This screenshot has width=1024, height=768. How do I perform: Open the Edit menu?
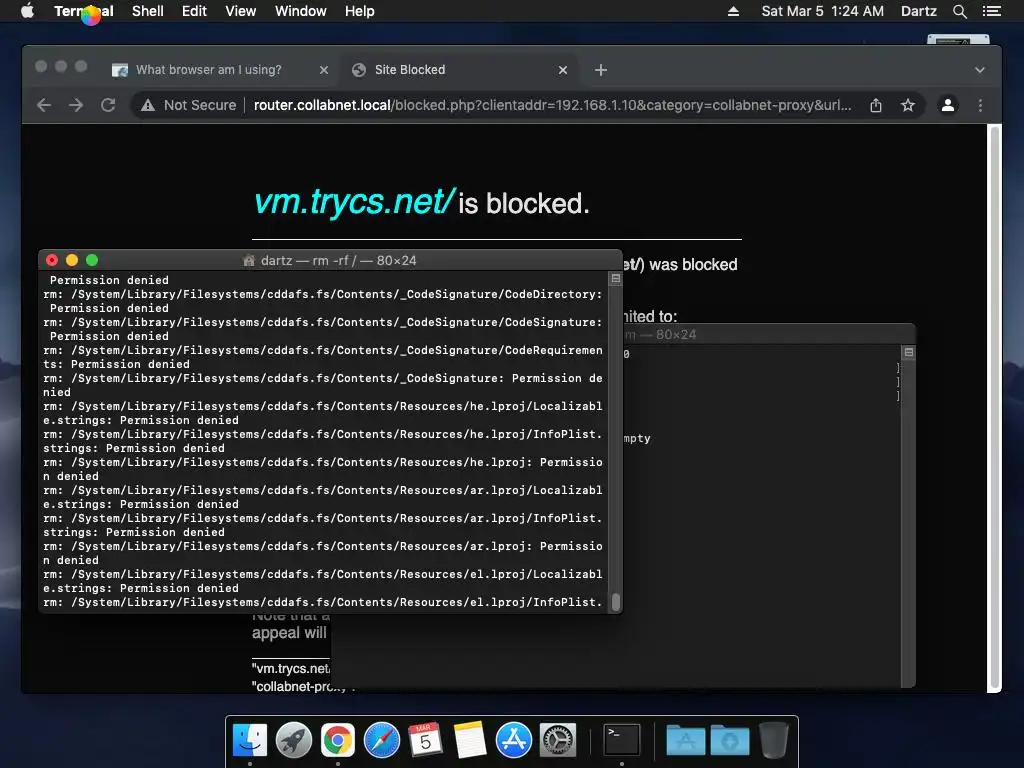pyautogui.click(x=194, y=11)
